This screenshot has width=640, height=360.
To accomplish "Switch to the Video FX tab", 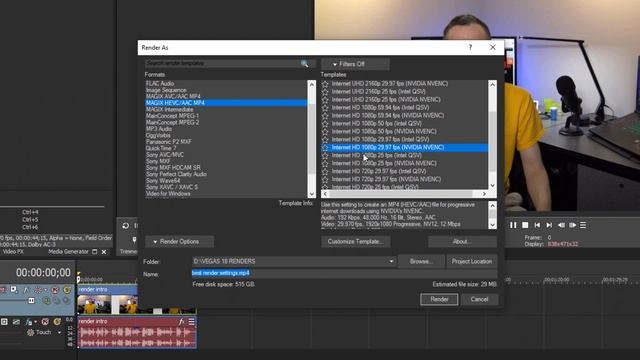I will 13,252.
